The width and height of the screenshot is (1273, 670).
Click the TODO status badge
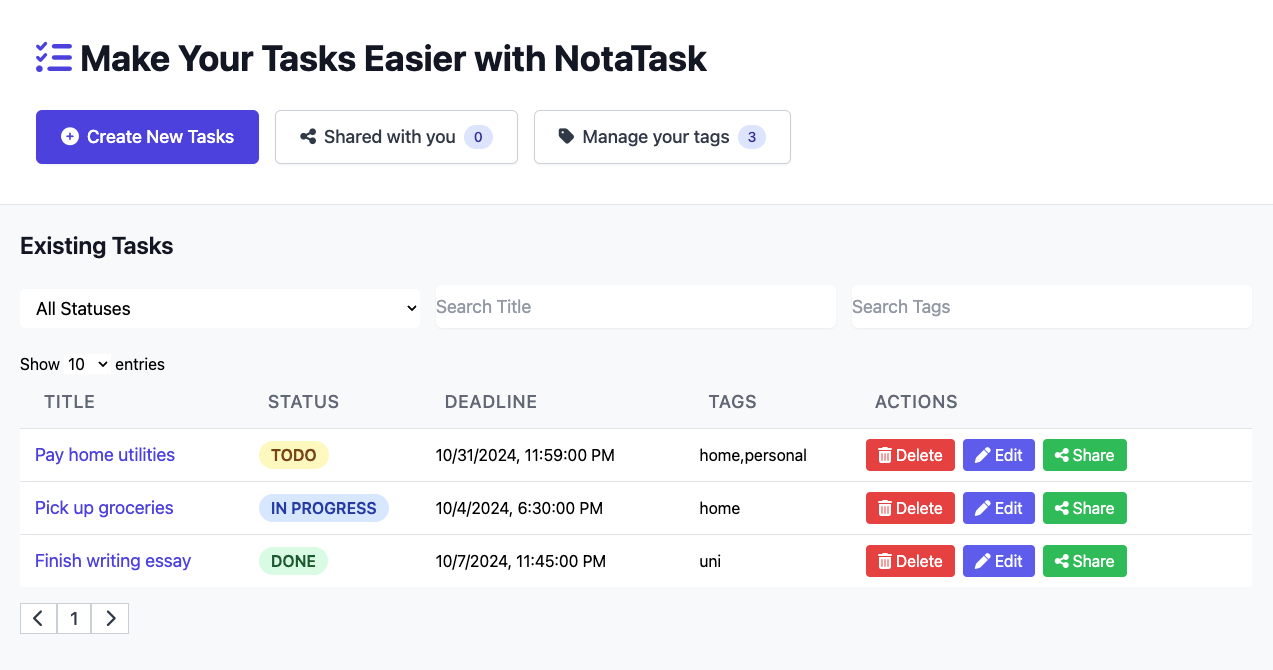coord(294,455)
